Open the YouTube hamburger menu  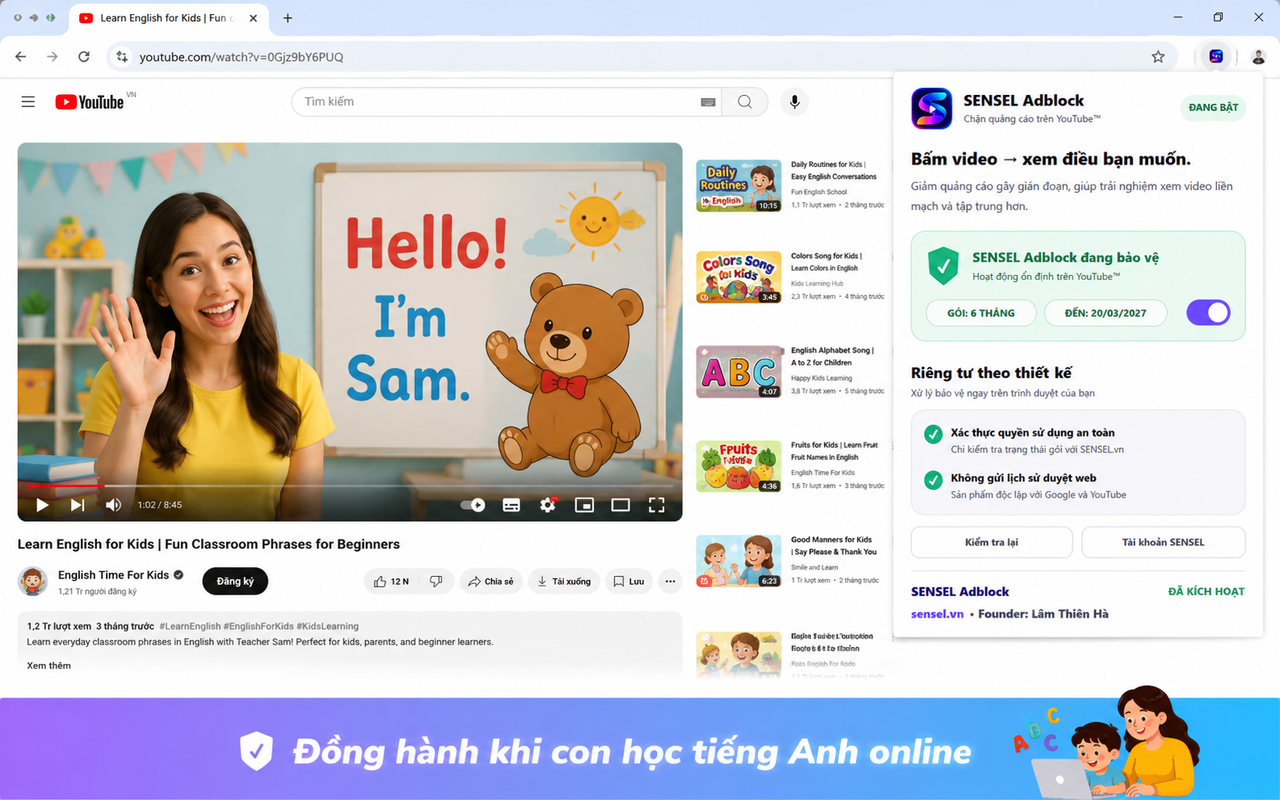pyautogui.click(x=28, y=102)
